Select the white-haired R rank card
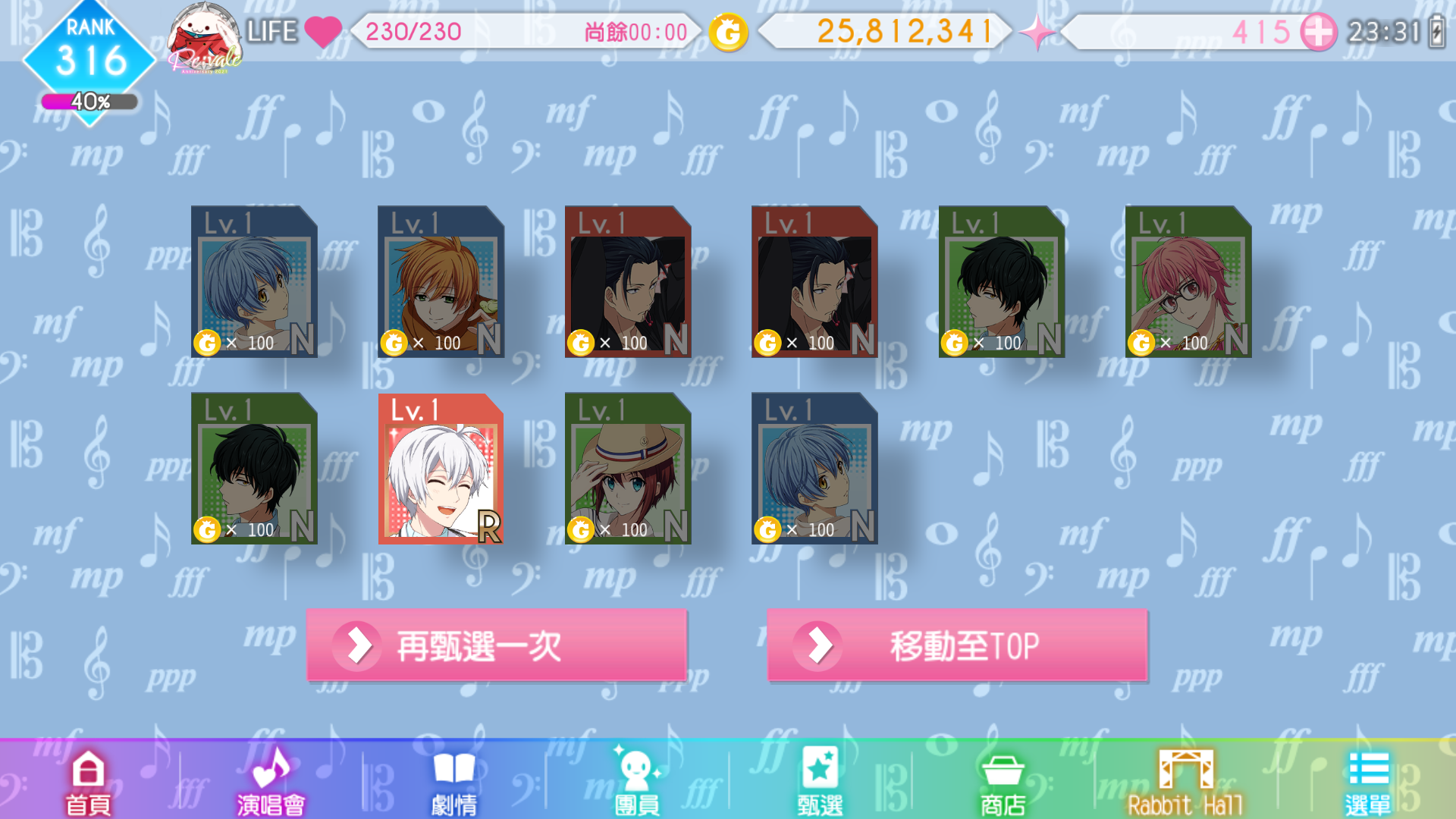 pyautogui.click(x=441, y=469)
